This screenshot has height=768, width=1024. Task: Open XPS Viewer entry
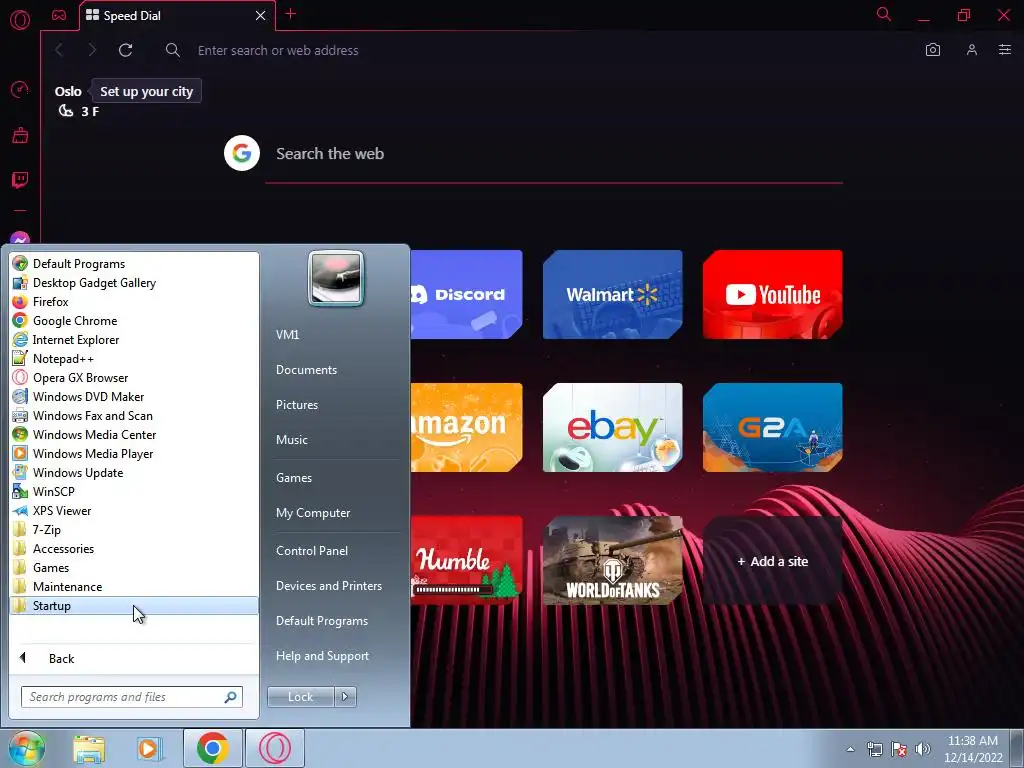(134, 511)
